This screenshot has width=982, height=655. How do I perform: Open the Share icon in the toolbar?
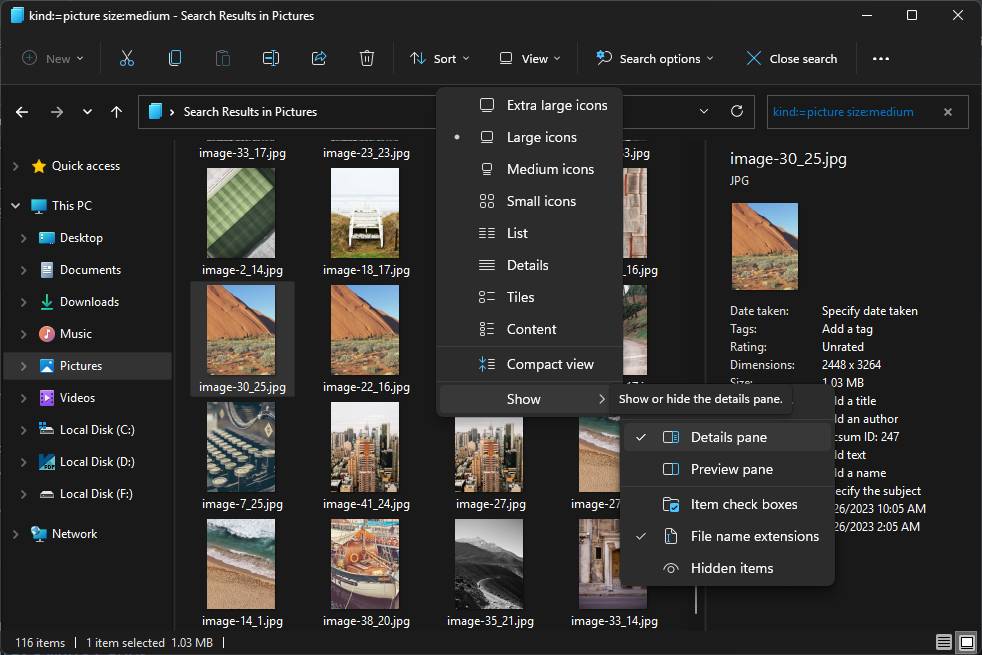pos(318,58)
